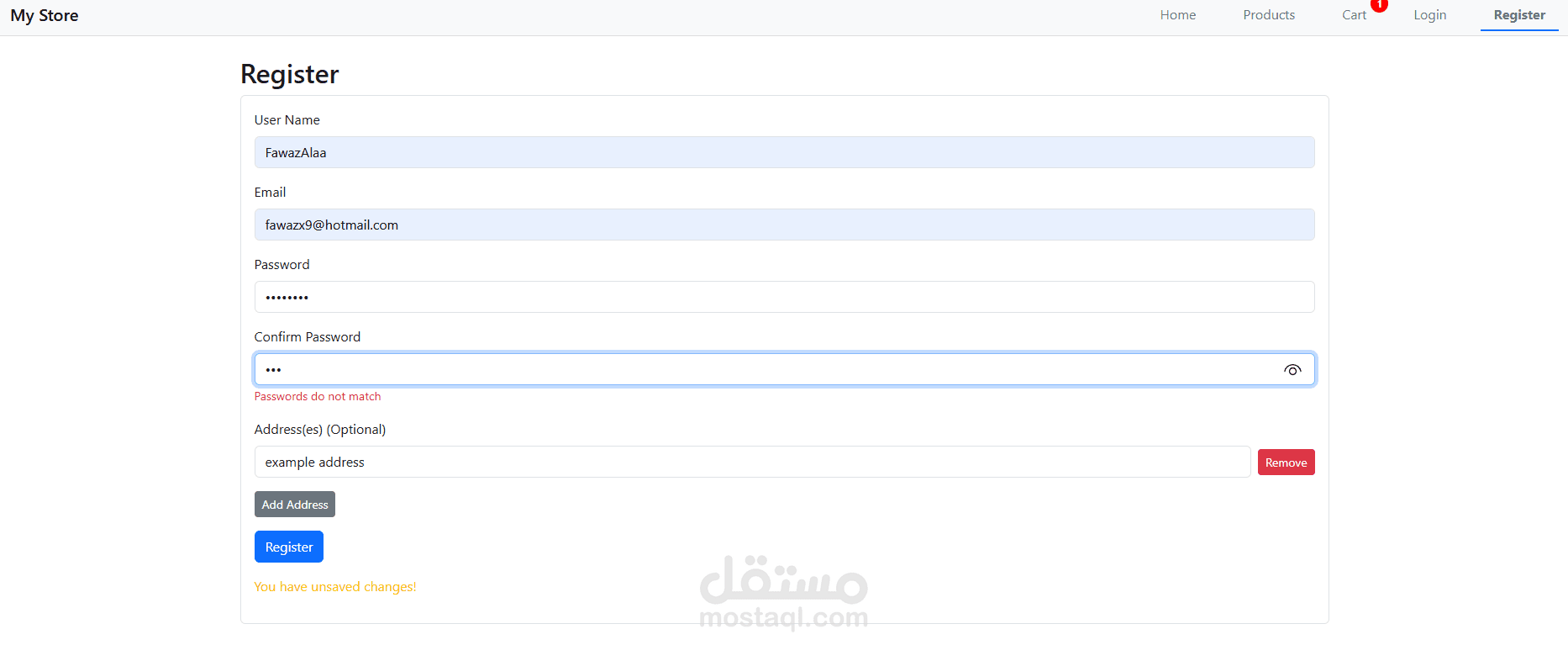Click the Address(es) (Optional) label

(x=319, y=430)
